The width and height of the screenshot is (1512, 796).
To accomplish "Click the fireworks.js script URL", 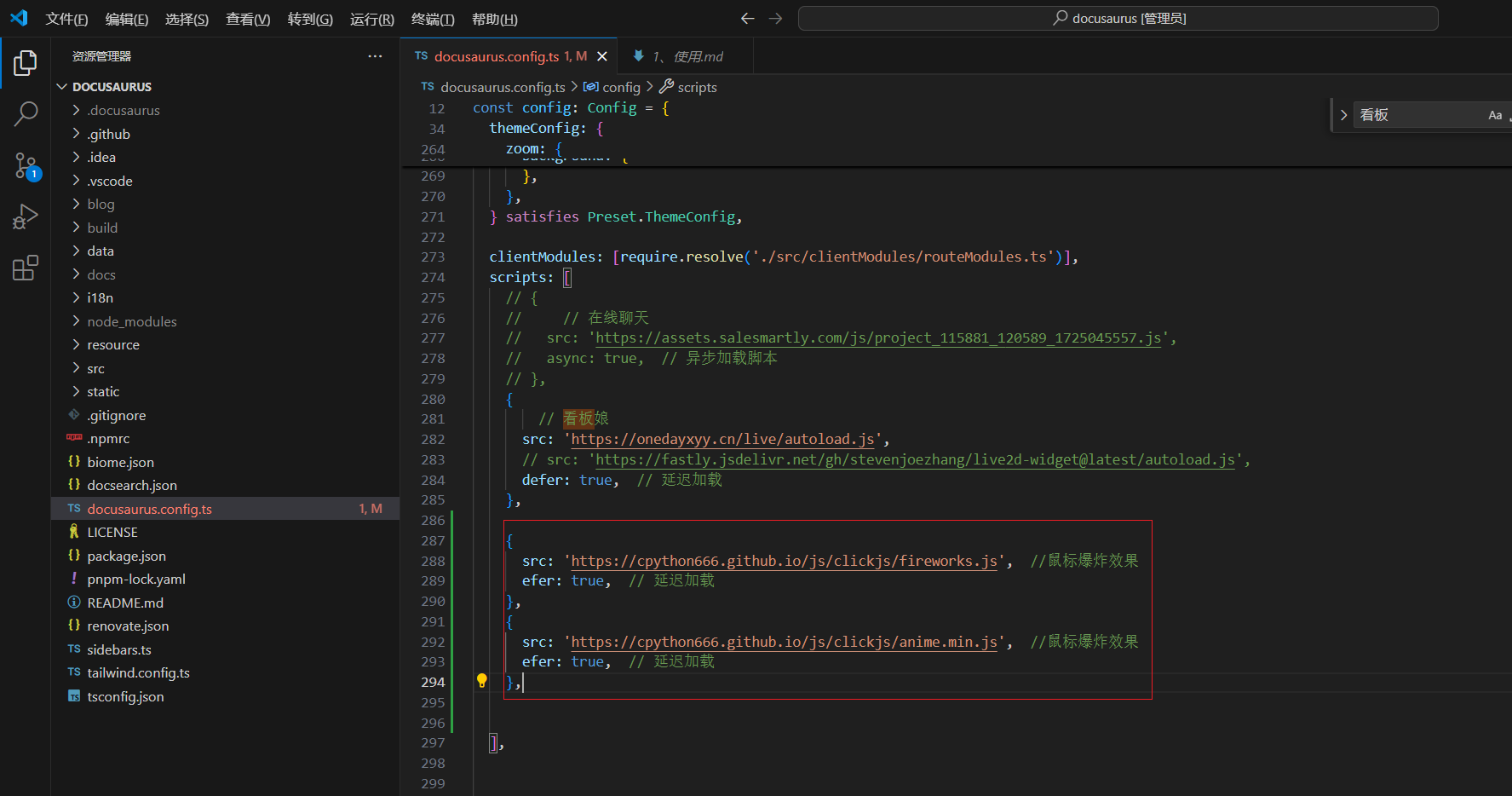I will (784, 561).
